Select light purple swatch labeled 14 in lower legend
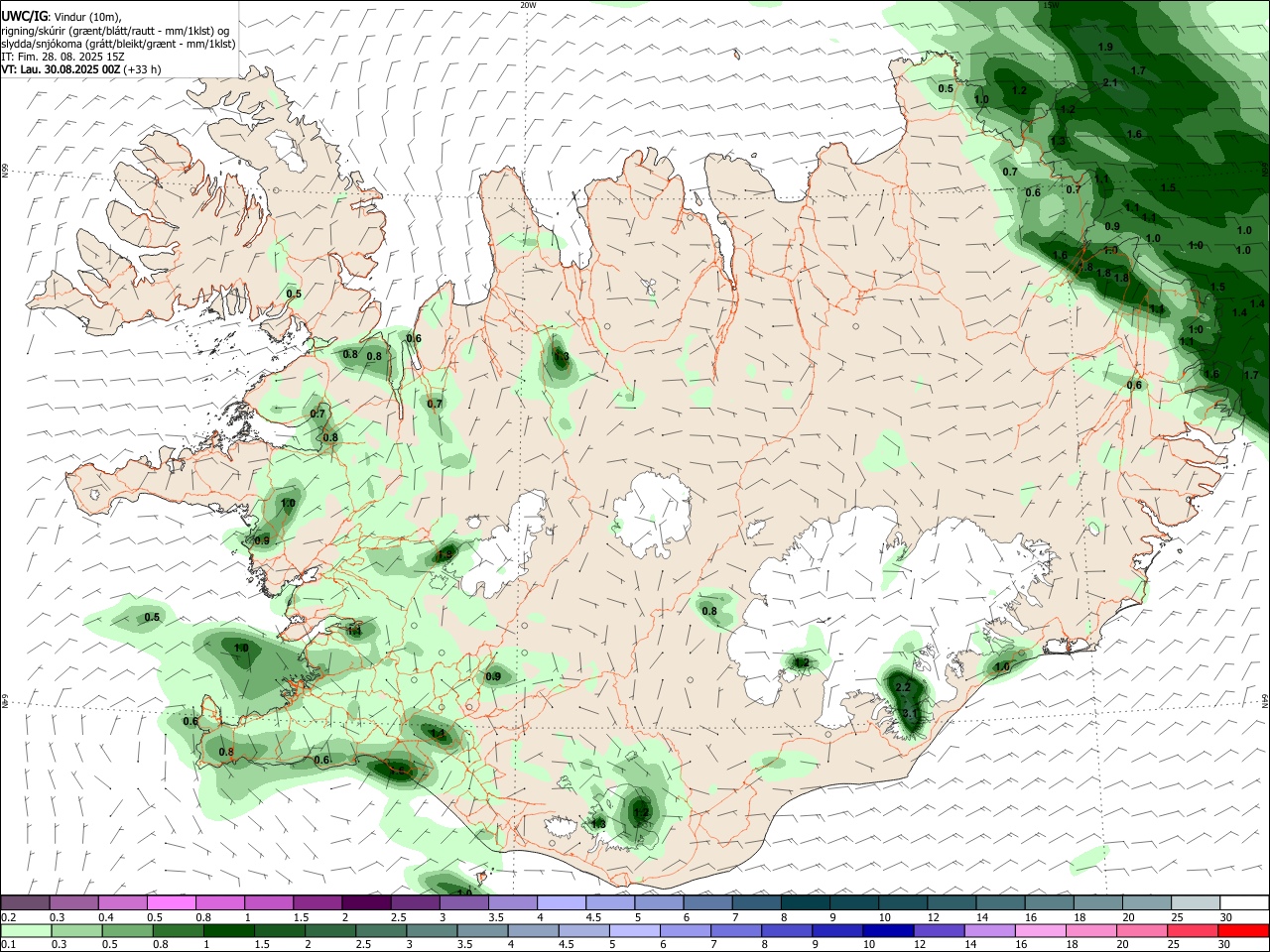This screenshot has height=952, width=1270. coord(989,930)
